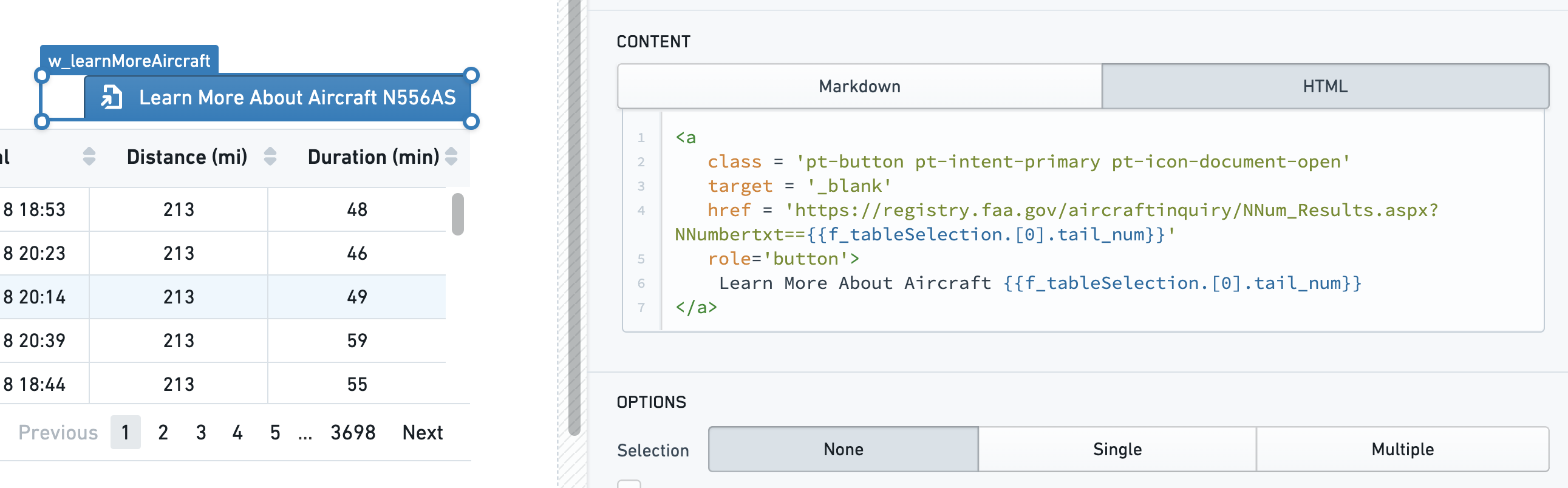Switch content editor to HTML tab
The height and width of the screenshot is (488, 1568).
point(1325,86)
